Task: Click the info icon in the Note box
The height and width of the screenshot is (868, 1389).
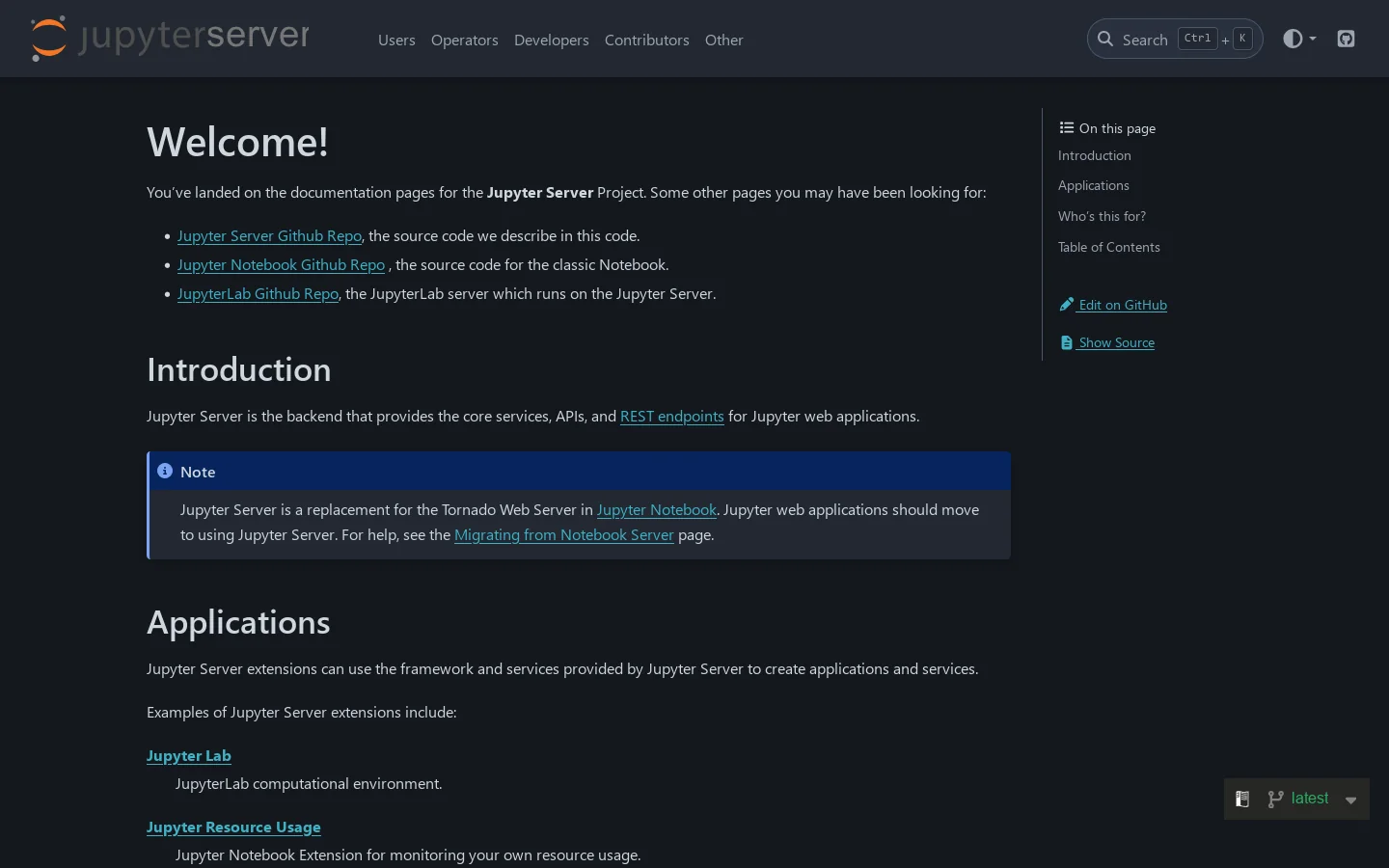Action: tap(165, 471)
